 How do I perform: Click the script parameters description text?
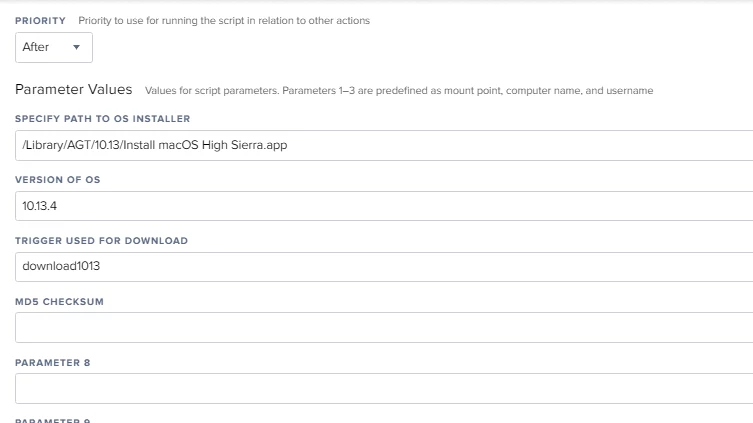[x=399, y=90]
